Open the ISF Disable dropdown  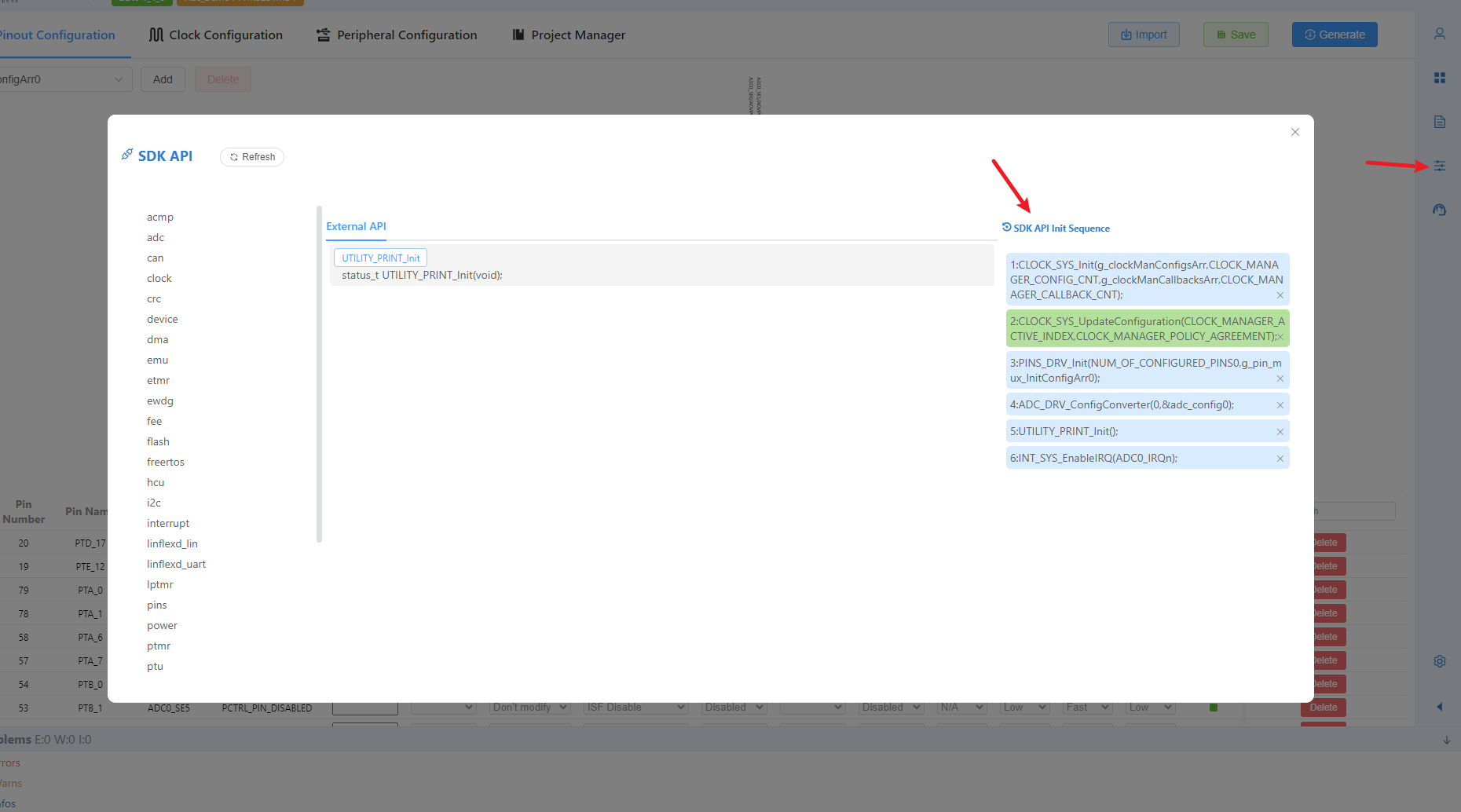pos(635,708)
